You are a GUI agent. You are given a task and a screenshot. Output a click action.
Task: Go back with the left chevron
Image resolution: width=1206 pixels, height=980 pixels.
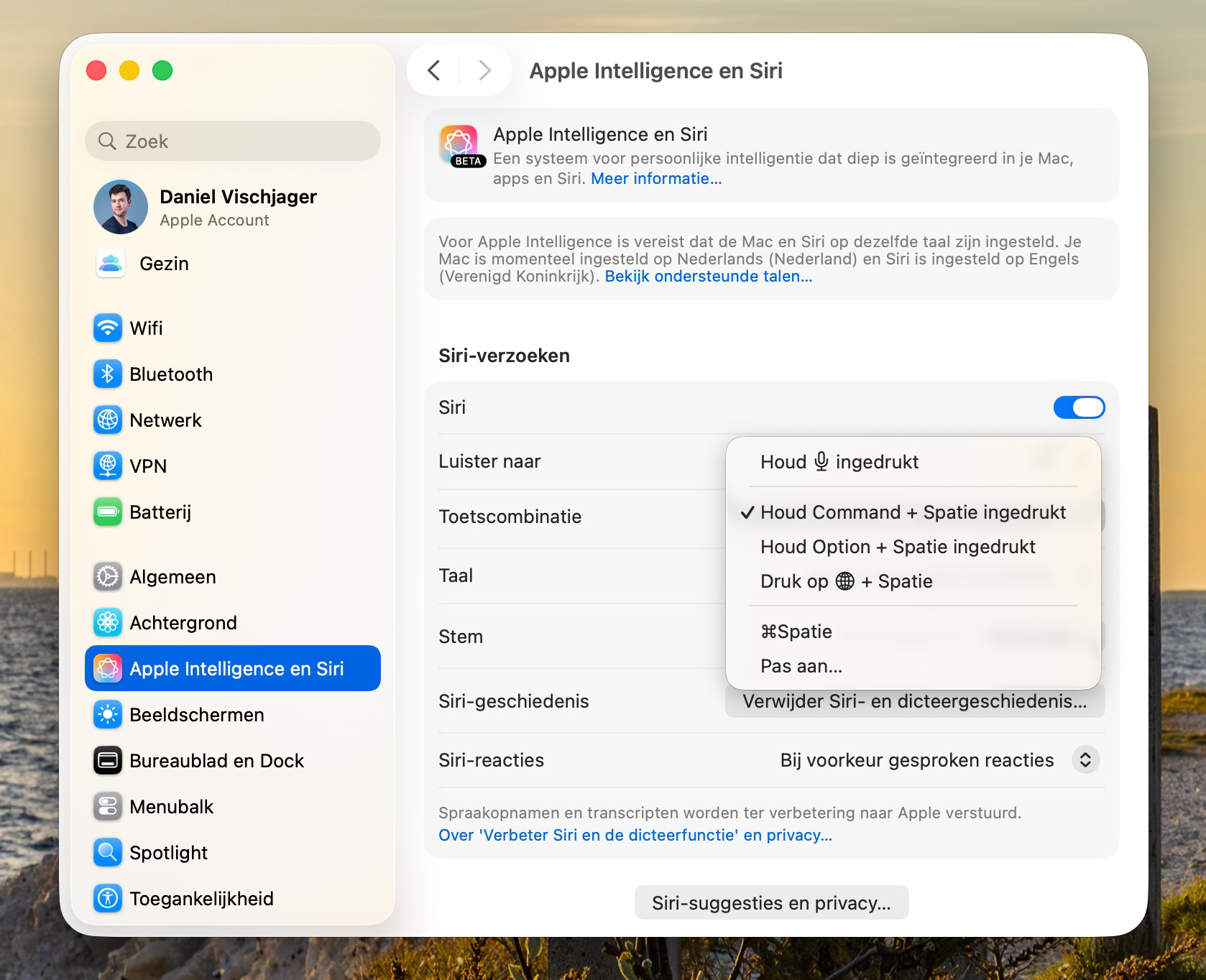coord(433,70)
